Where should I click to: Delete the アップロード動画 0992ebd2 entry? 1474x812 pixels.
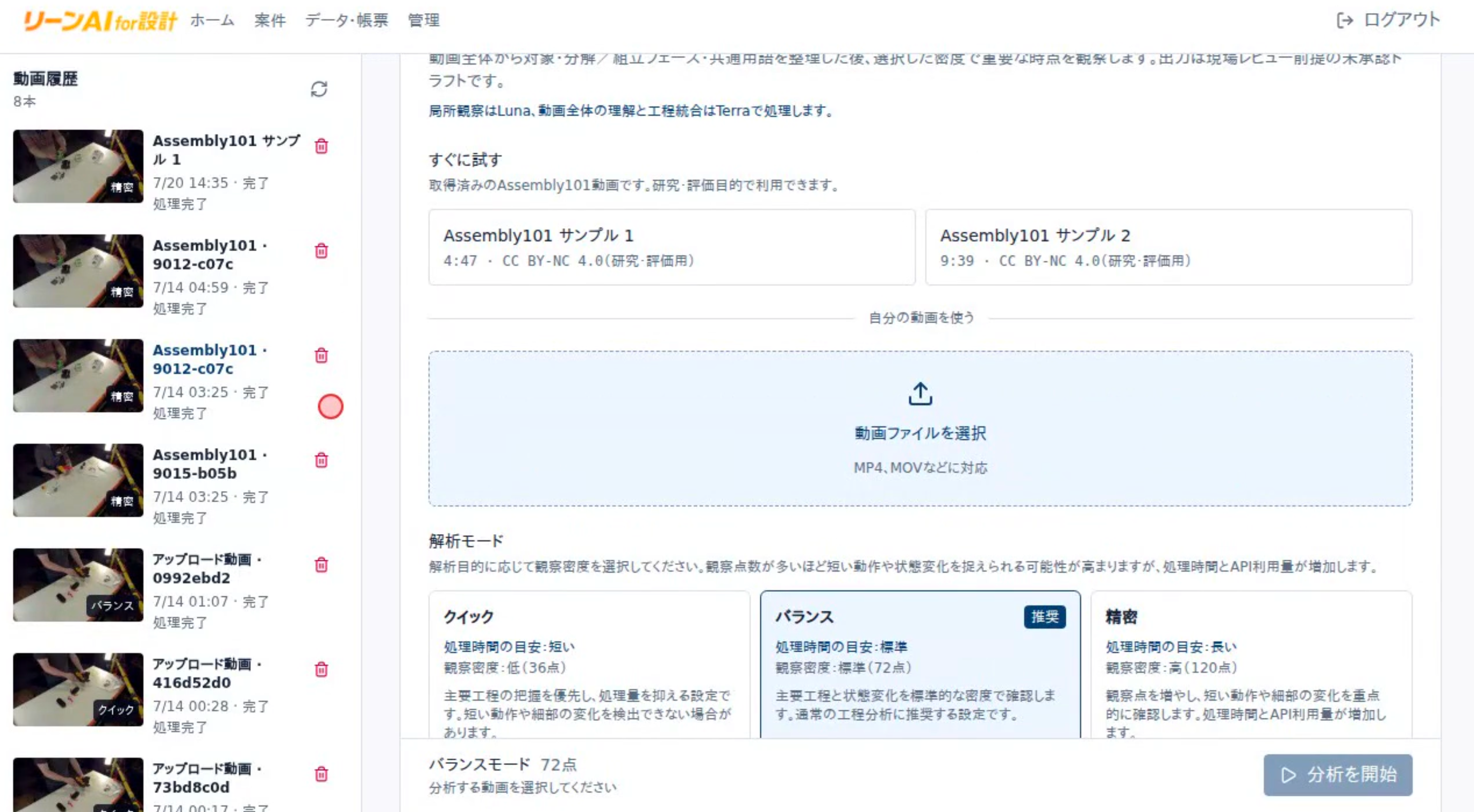[x=322, y=565]
